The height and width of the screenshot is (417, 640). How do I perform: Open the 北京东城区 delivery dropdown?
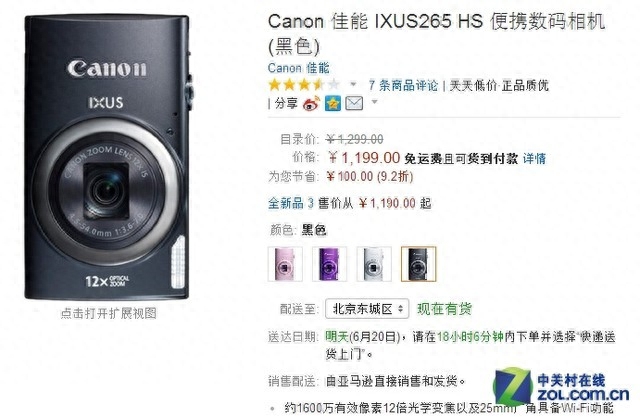click(367, 308)
